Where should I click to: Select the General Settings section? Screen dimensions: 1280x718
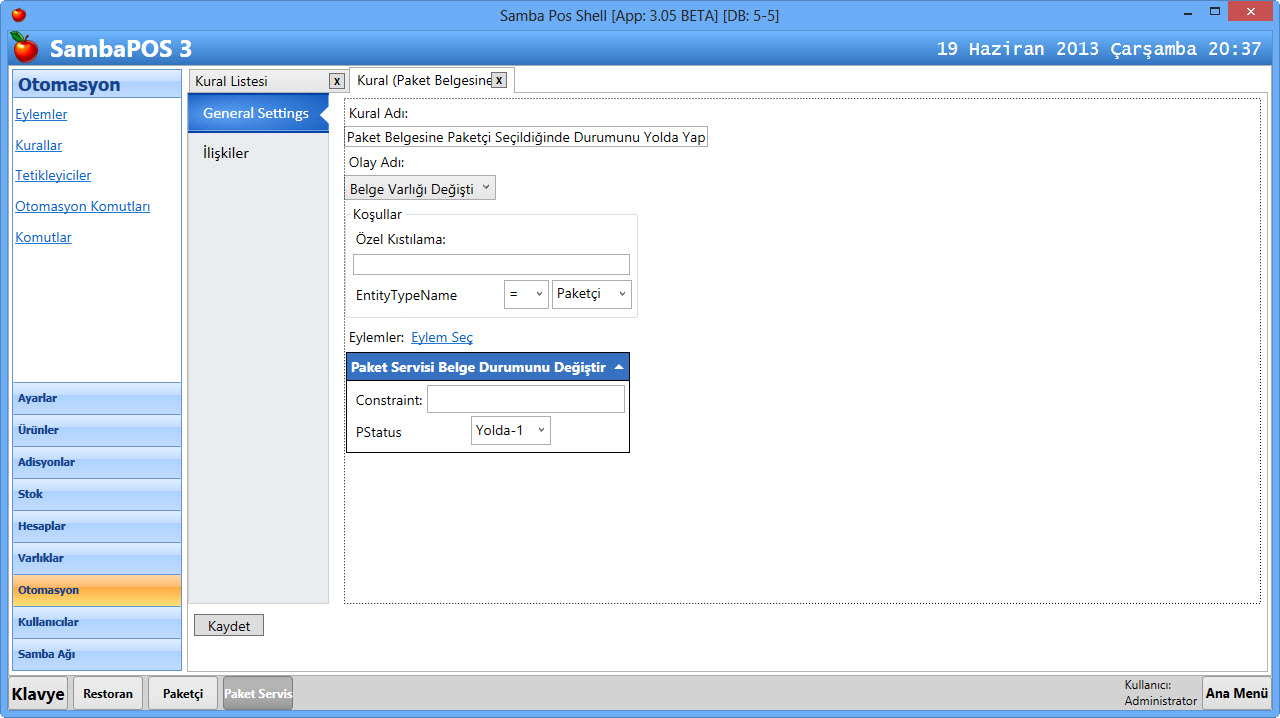click(256, 113)
